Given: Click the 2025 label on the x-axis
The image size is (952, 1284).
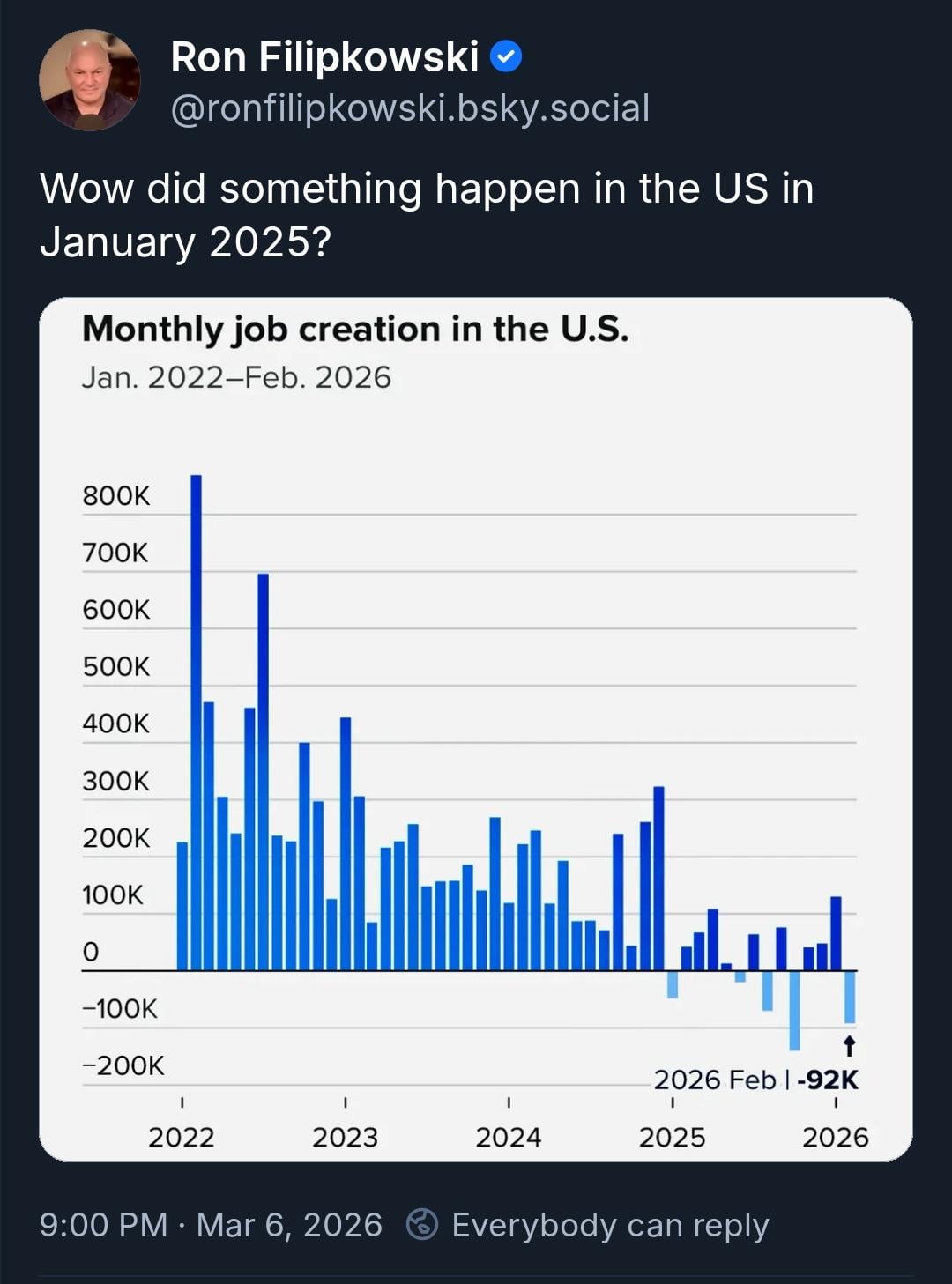Looking at the screenshot, I should tap(672, 1137).
